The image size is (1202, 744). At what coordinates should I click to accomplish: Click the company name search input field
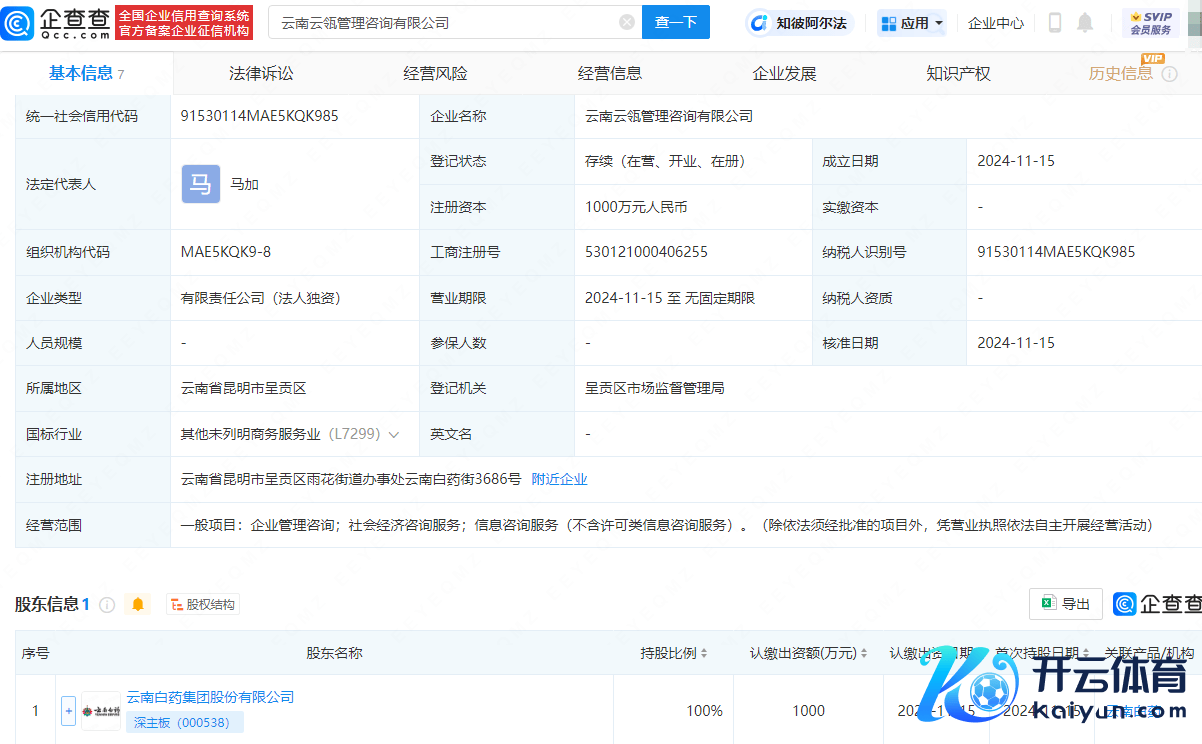[x=440, y=22]
